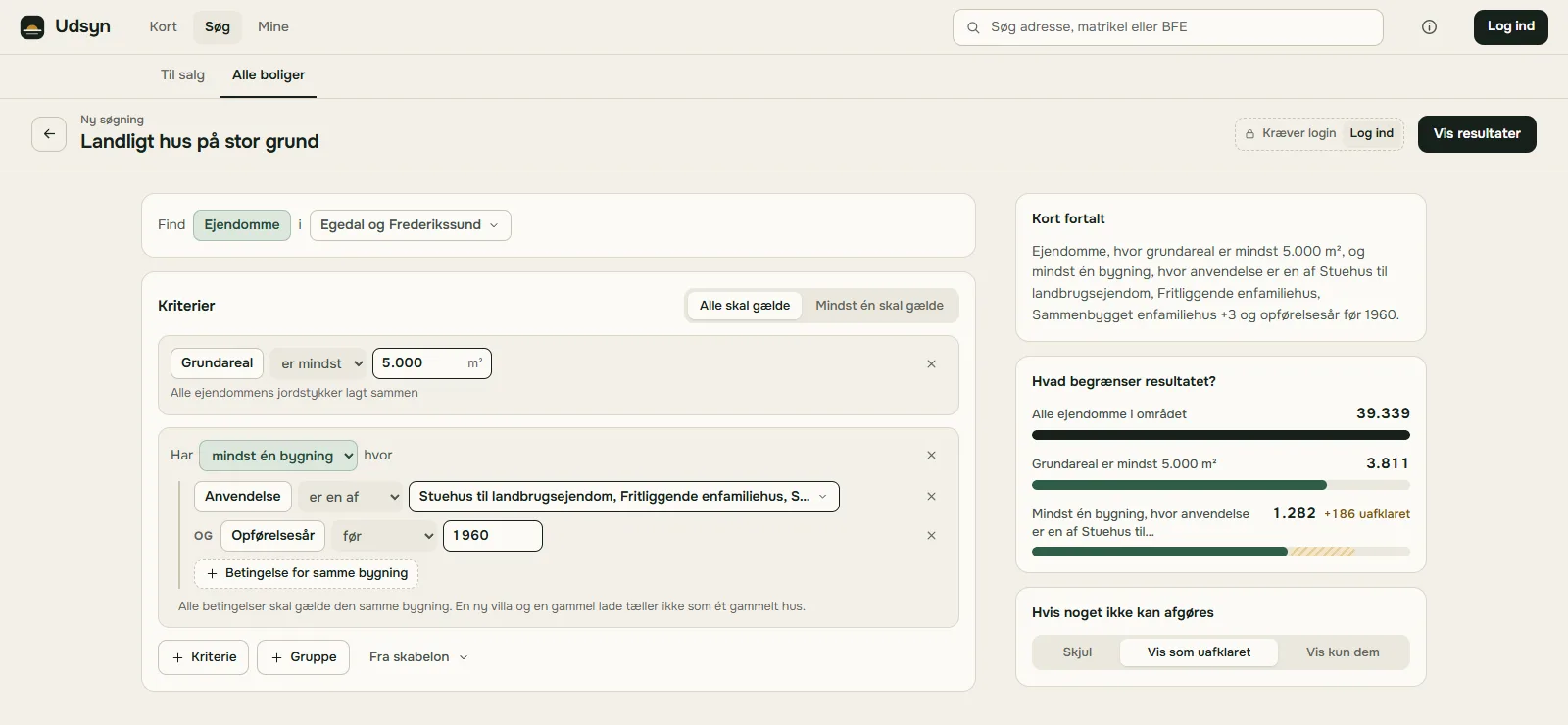Viewport: 1568px width, 725px height.
Task: Go back with the arrow button
Action: (x=49, y=134)
